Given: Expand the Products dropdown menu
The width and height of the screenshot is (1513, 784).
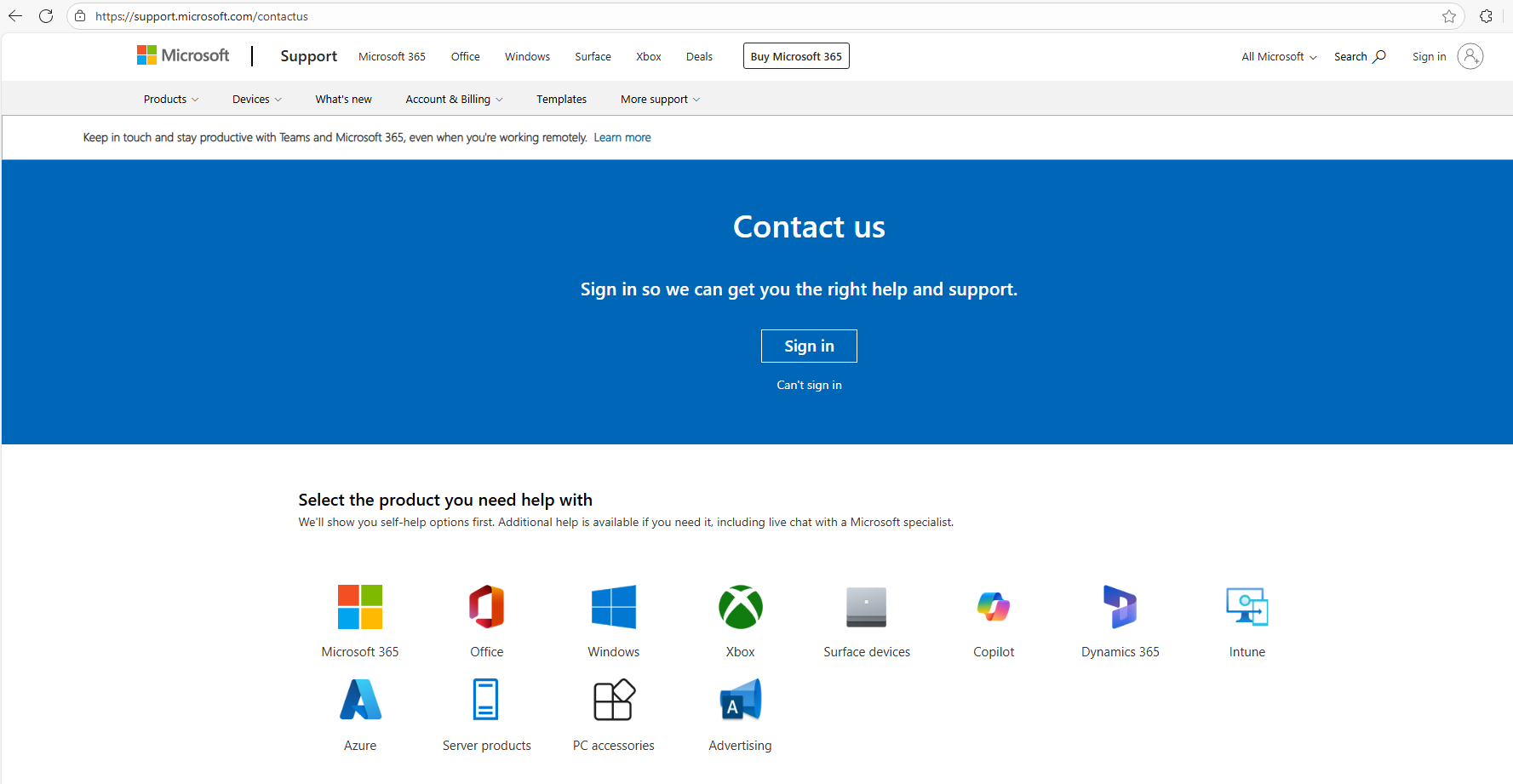Looking at the screenshot, I should pos(171,100).
